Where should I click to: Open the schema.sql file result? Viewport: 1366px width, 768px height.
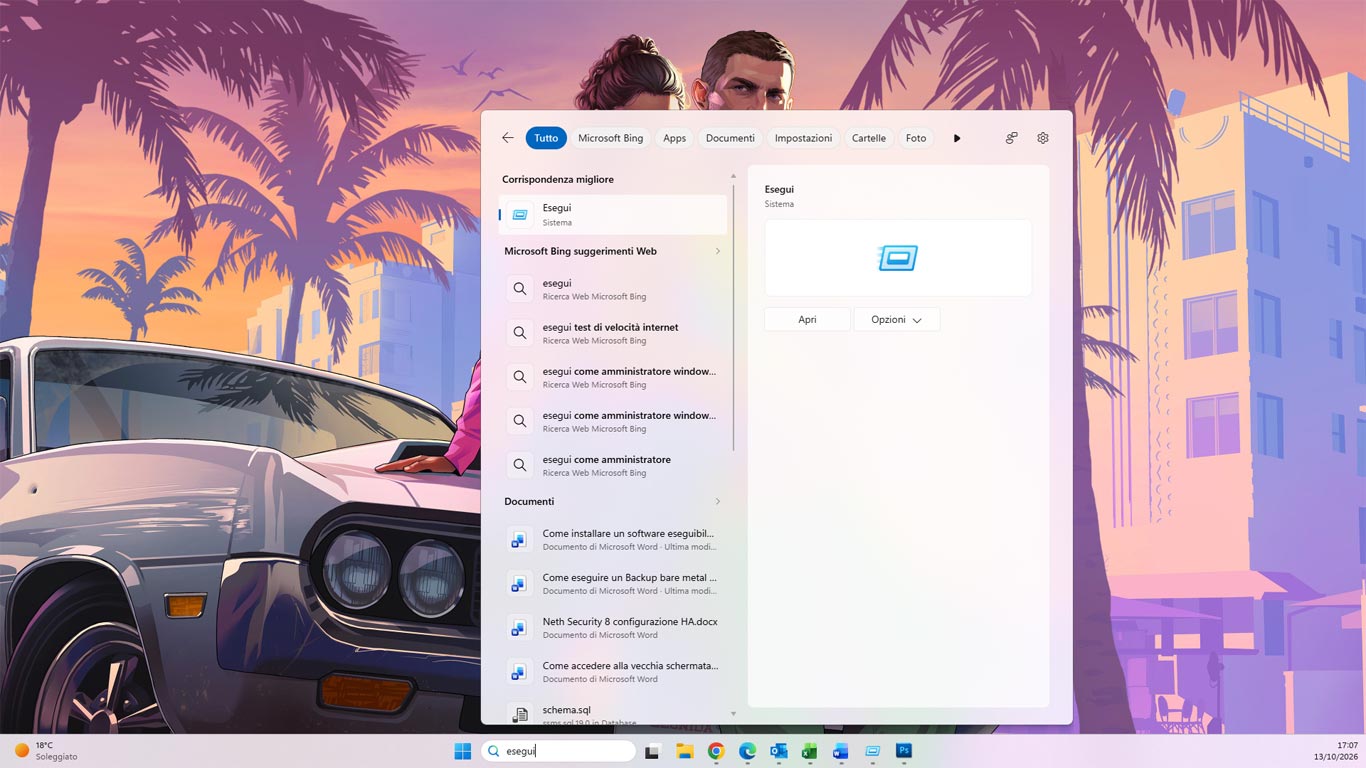click(613, 714)
